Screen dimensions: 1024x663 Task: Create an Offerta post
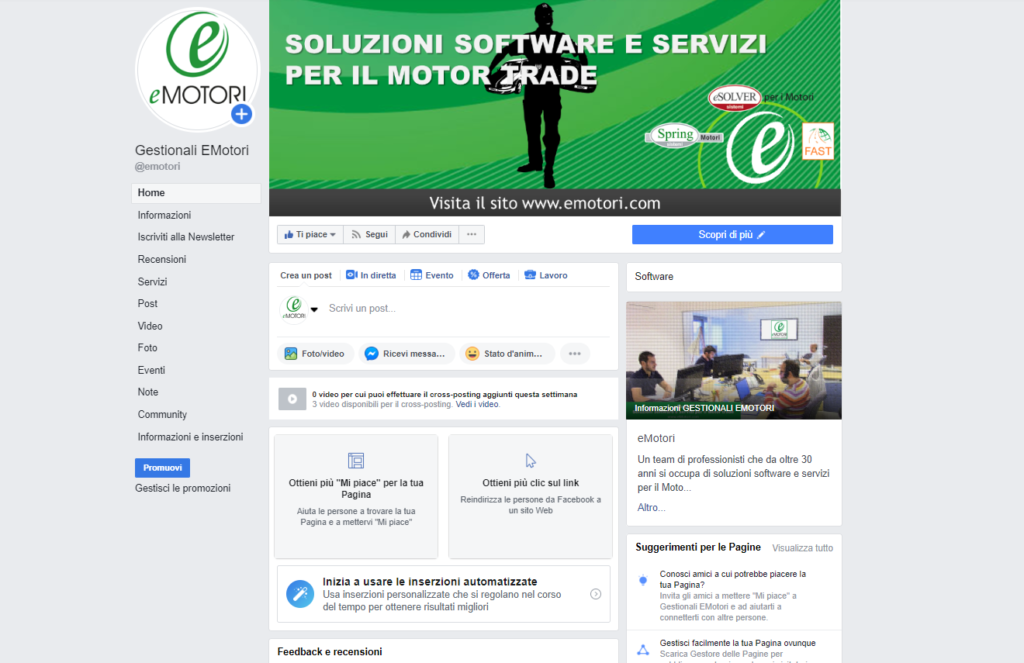click(x=489, y=275)
